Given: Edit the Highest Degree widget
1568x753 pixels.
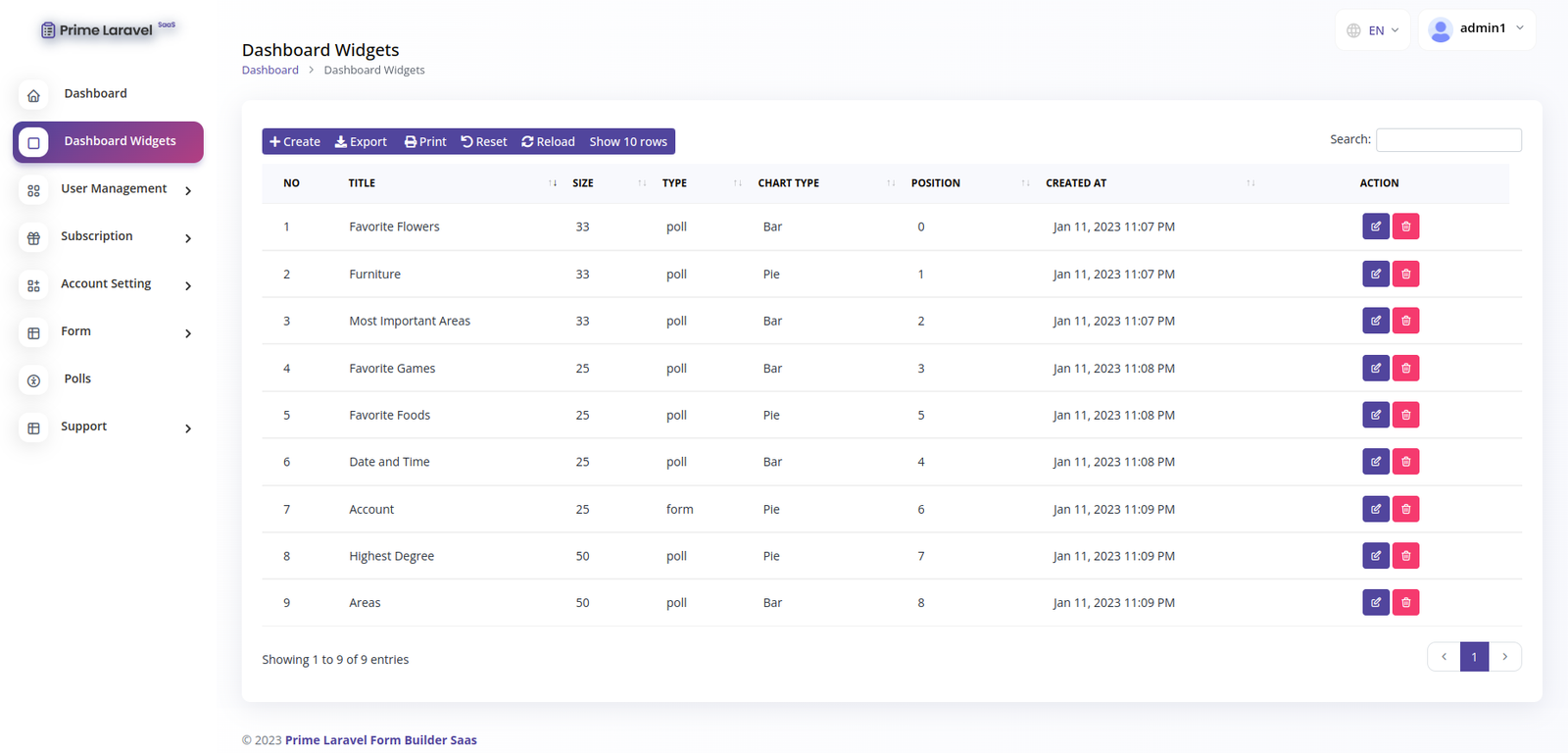Looking at the screenshot, I should [x=1375, y=556].
